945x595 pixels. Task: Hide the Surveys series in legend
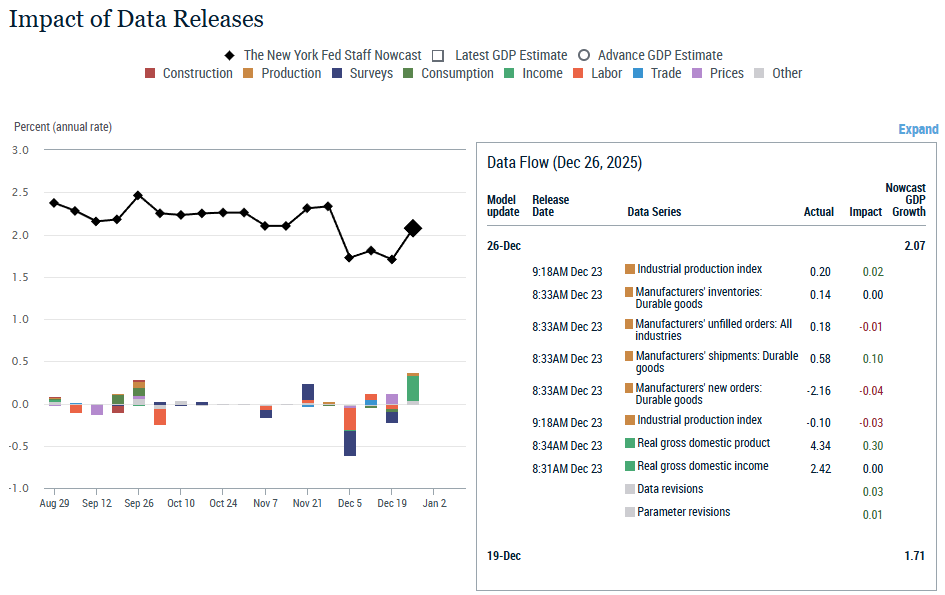tap(337, 73)
